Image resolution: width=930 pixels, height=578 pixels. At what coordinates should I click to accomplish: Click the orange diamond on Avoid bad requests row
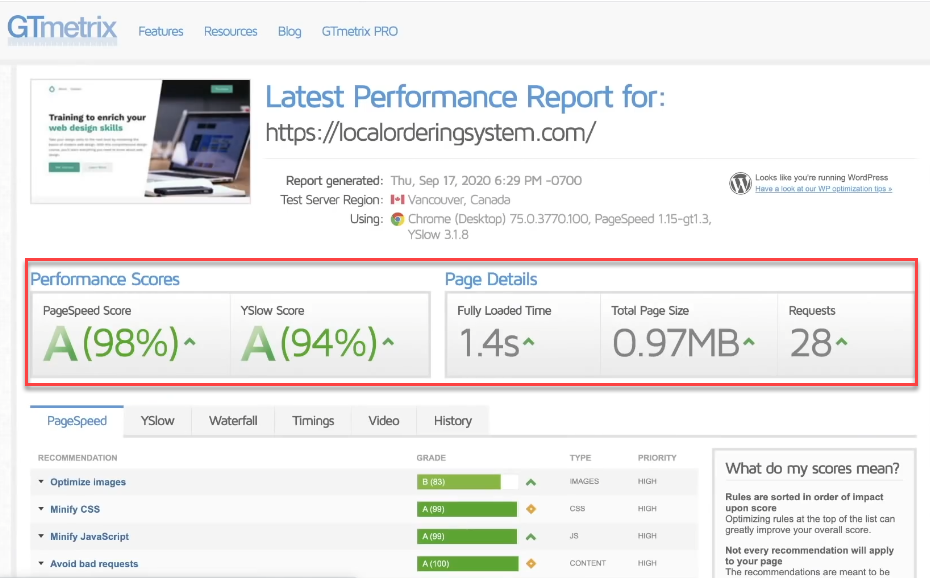(531, 563)
